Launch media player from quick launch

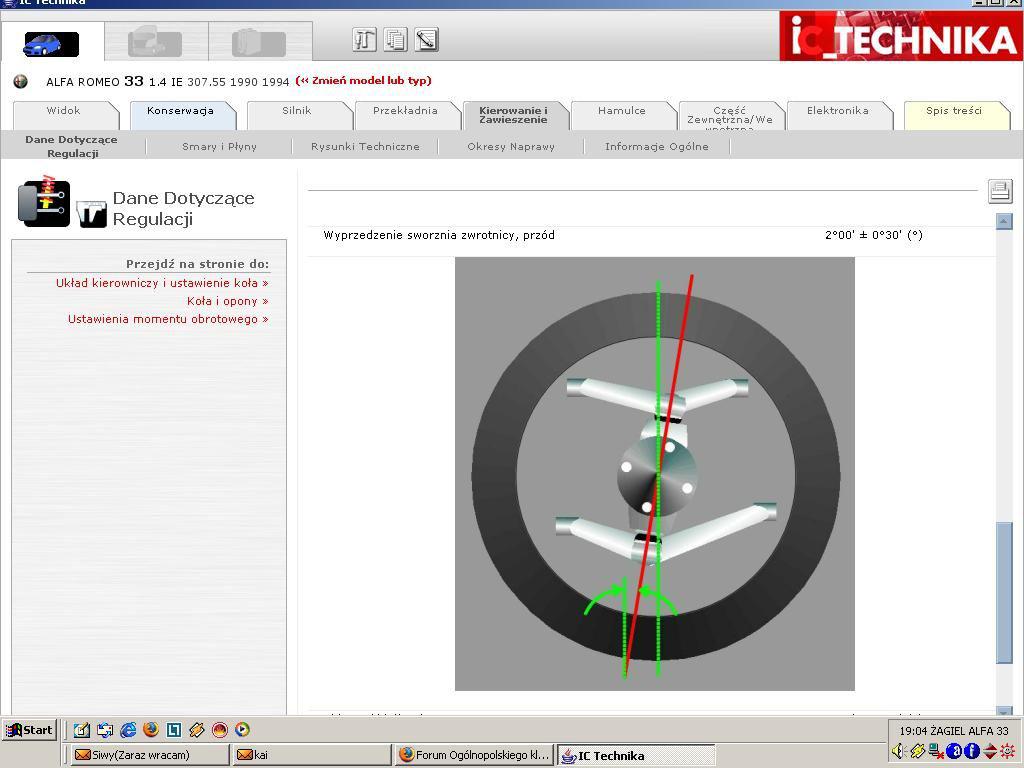pyautogui.click(x=242, y=729)
